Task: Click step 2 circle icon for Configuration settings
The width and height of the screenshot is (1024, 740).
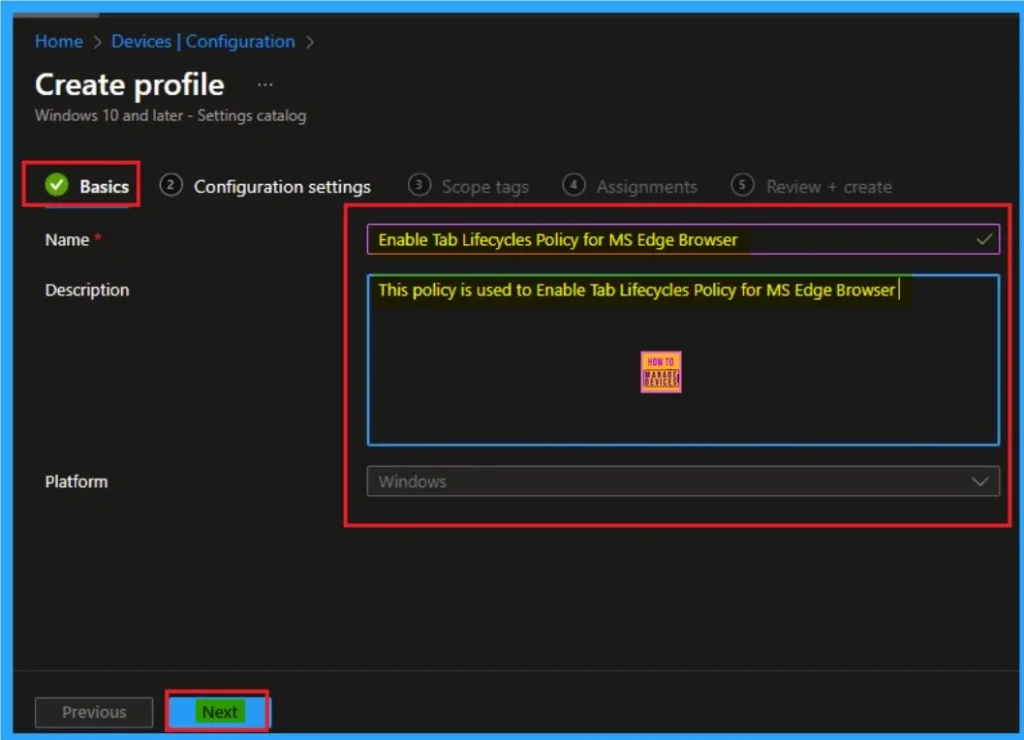Action: (170, 185)
